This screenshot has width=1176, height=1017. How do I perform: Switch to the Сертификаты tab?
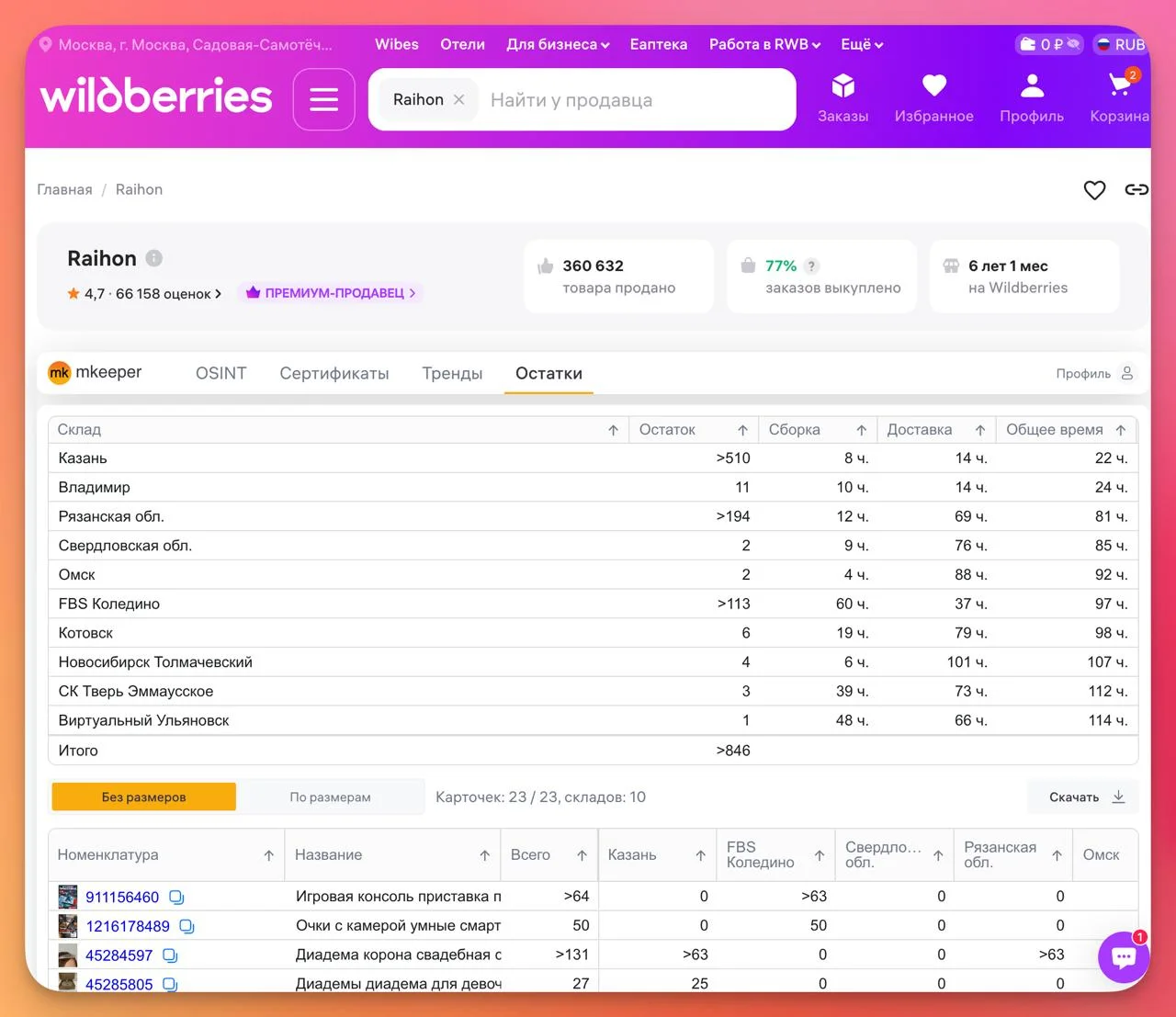334,373
